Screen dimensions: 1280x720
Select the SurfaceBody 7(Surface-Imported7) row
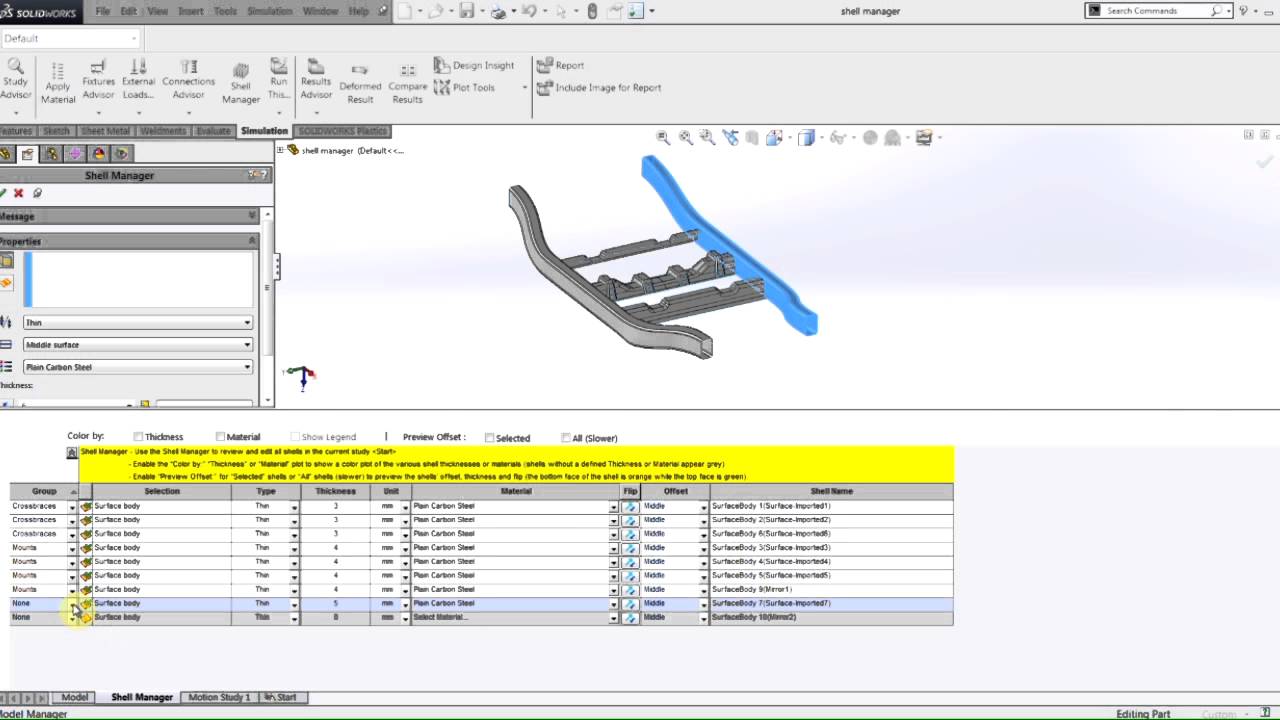coord(481,604)
